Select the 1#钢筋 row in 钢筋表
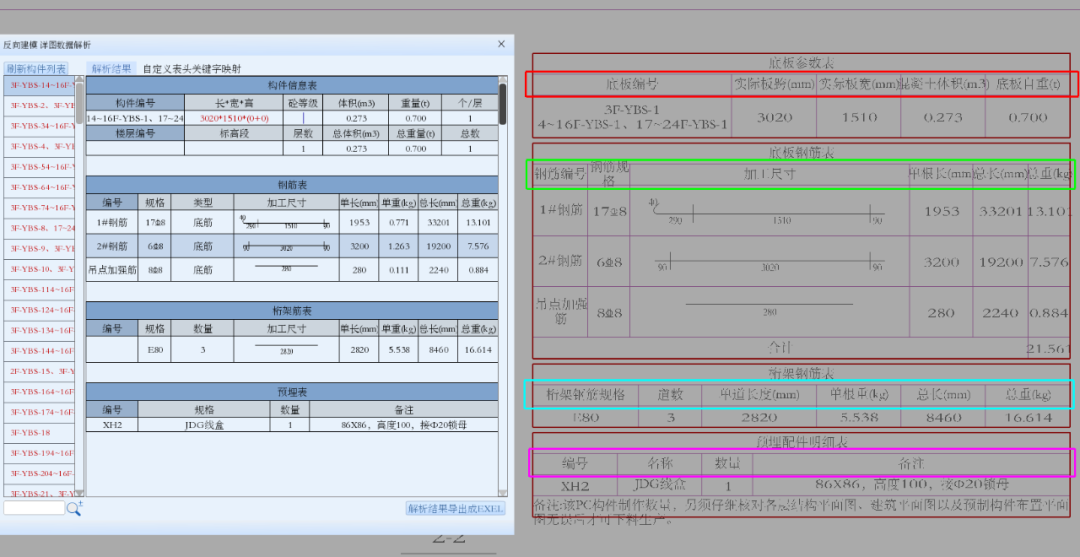This screenshot has width=1080, height=557. (112, 223)
